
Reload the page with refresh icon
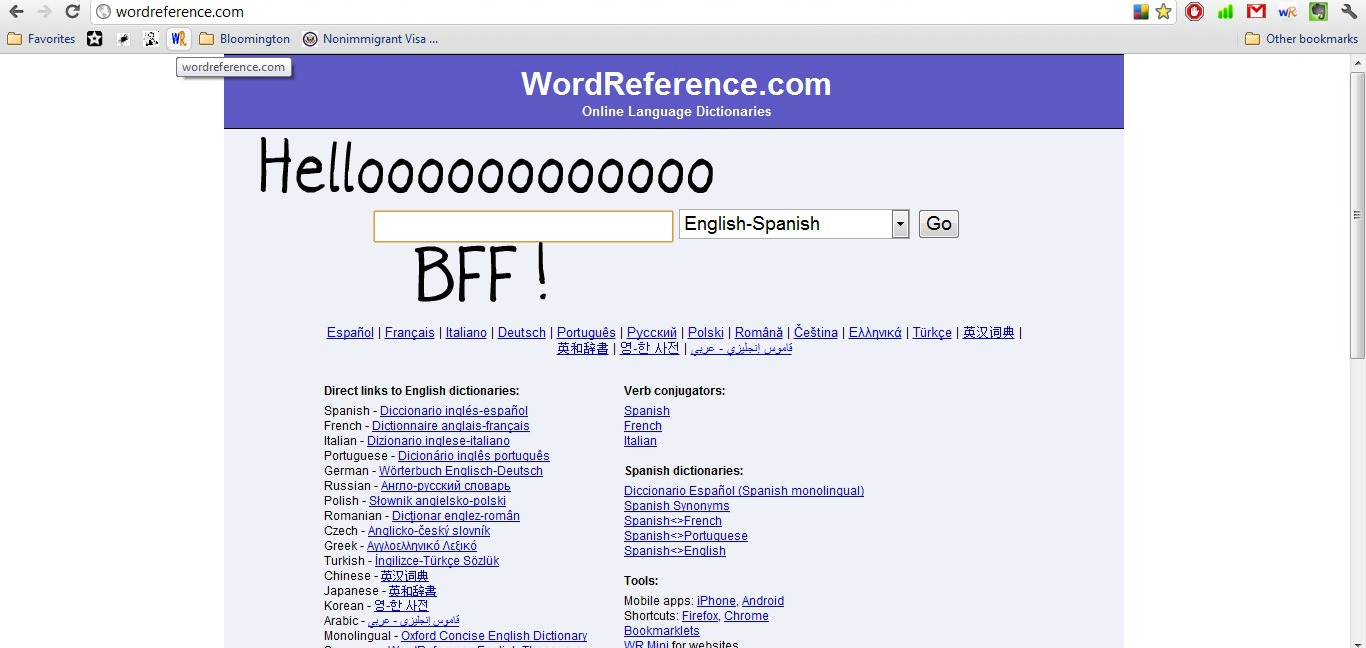[72, 12]
